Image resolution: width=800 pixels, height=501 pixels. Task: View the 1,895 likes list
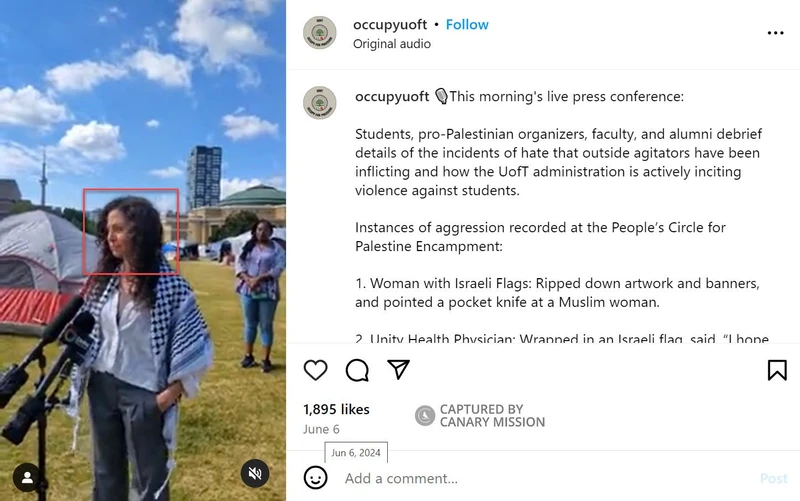click(x=336, y=409)
